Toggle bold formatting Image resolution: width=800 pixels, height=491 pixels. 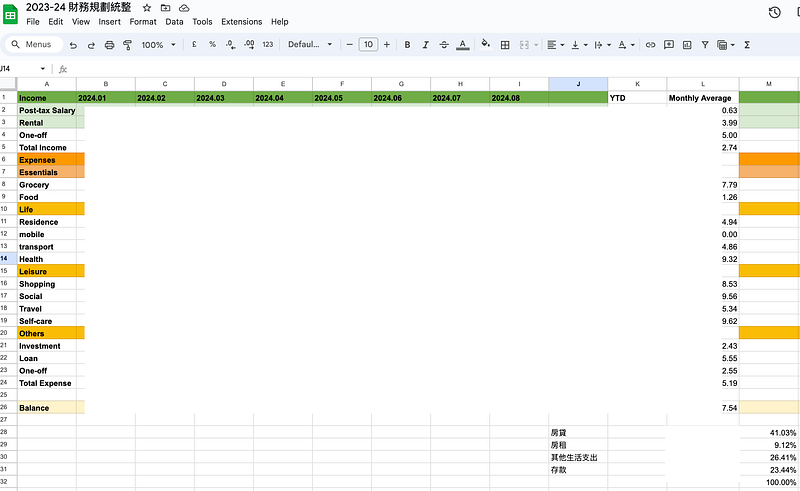[407, 45]
